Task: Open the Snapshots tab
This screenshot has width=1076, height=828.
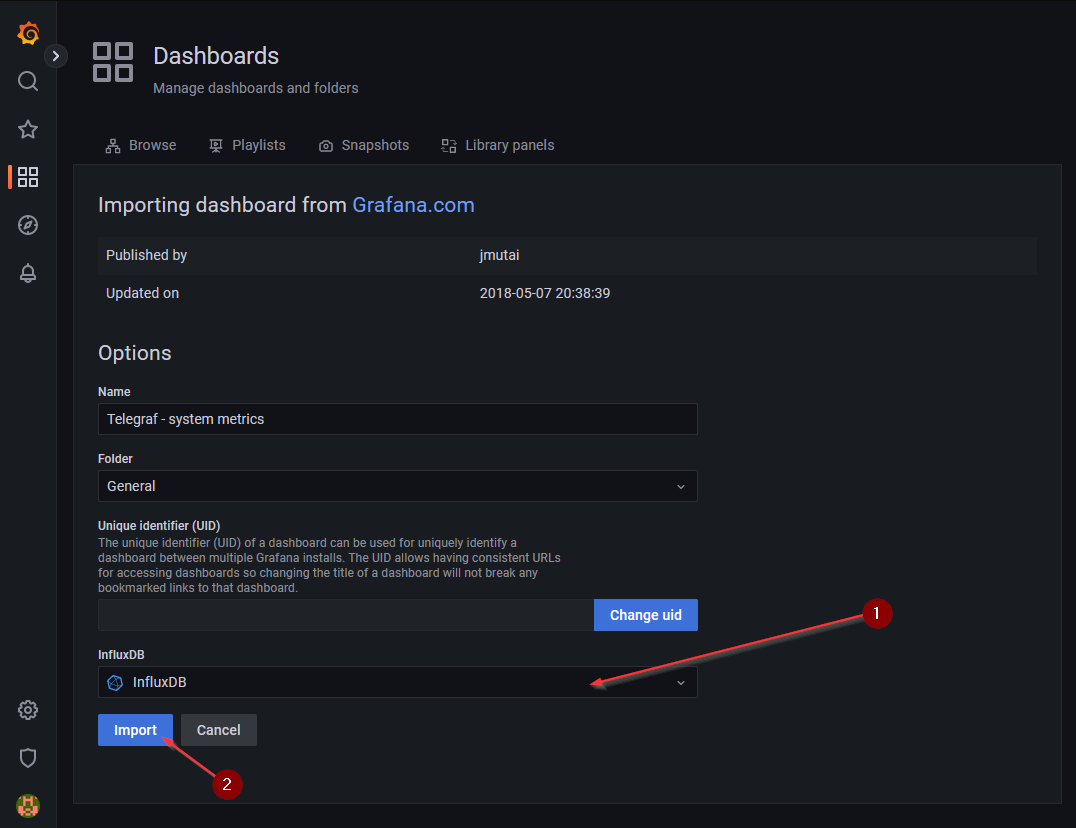Action: (x=364, y=145)
